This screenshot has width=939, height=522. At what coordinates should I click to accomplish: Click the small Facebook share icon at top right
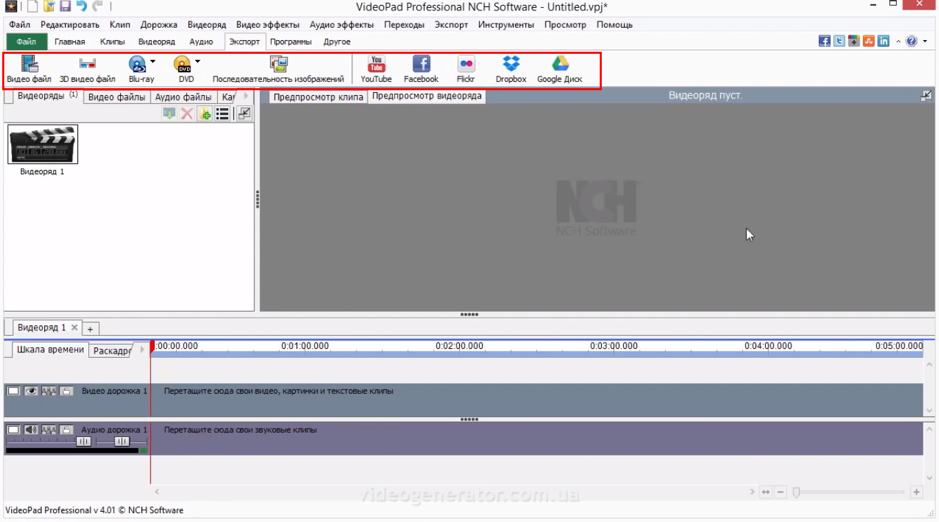click(825, 41)
